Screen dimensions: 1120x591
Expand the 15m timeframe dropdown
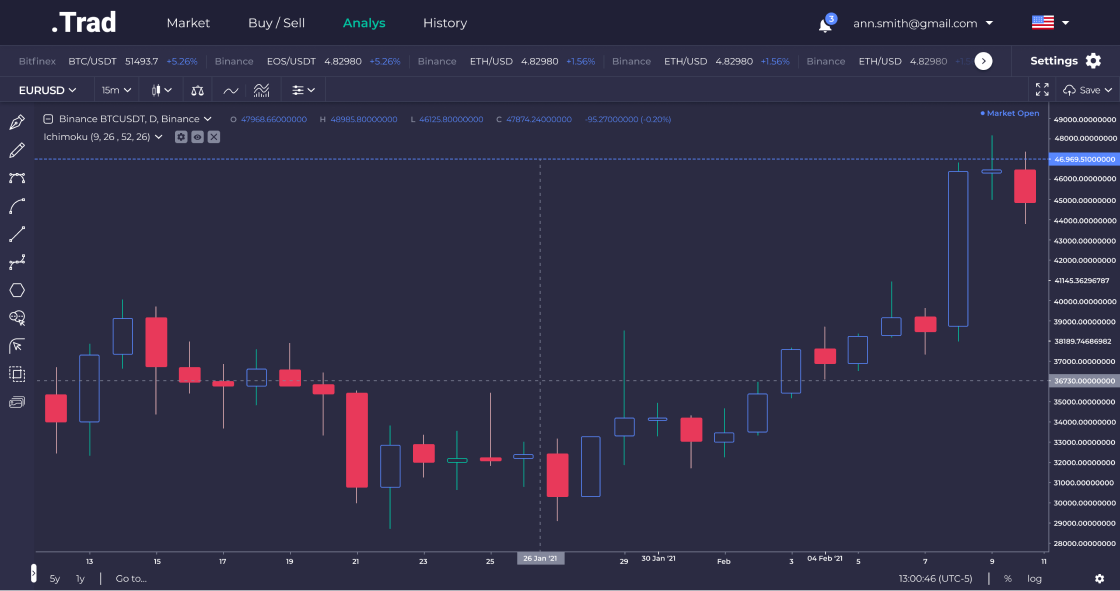click(116, 90)
